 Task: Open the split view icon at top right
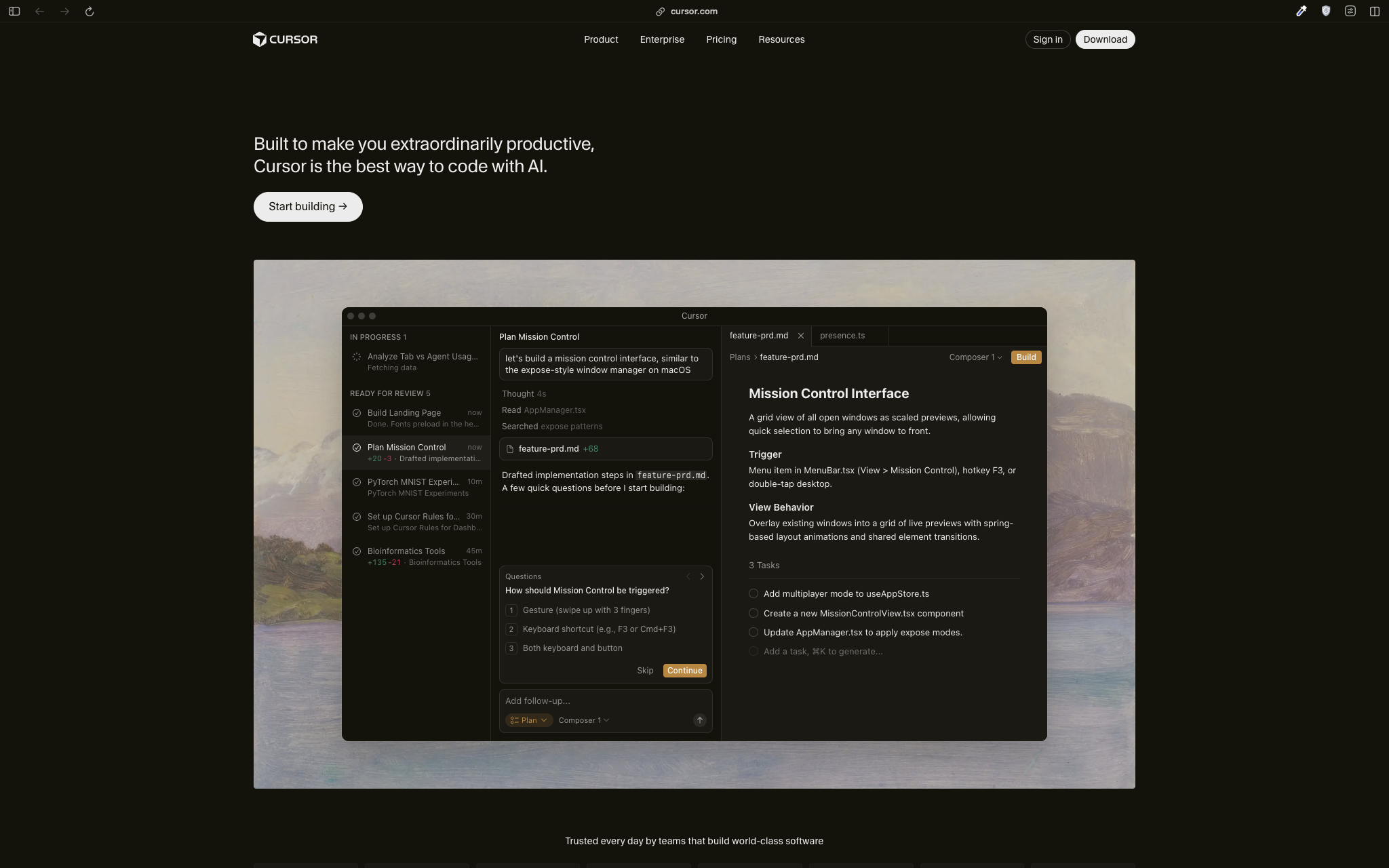click(x=1374, y=12)
